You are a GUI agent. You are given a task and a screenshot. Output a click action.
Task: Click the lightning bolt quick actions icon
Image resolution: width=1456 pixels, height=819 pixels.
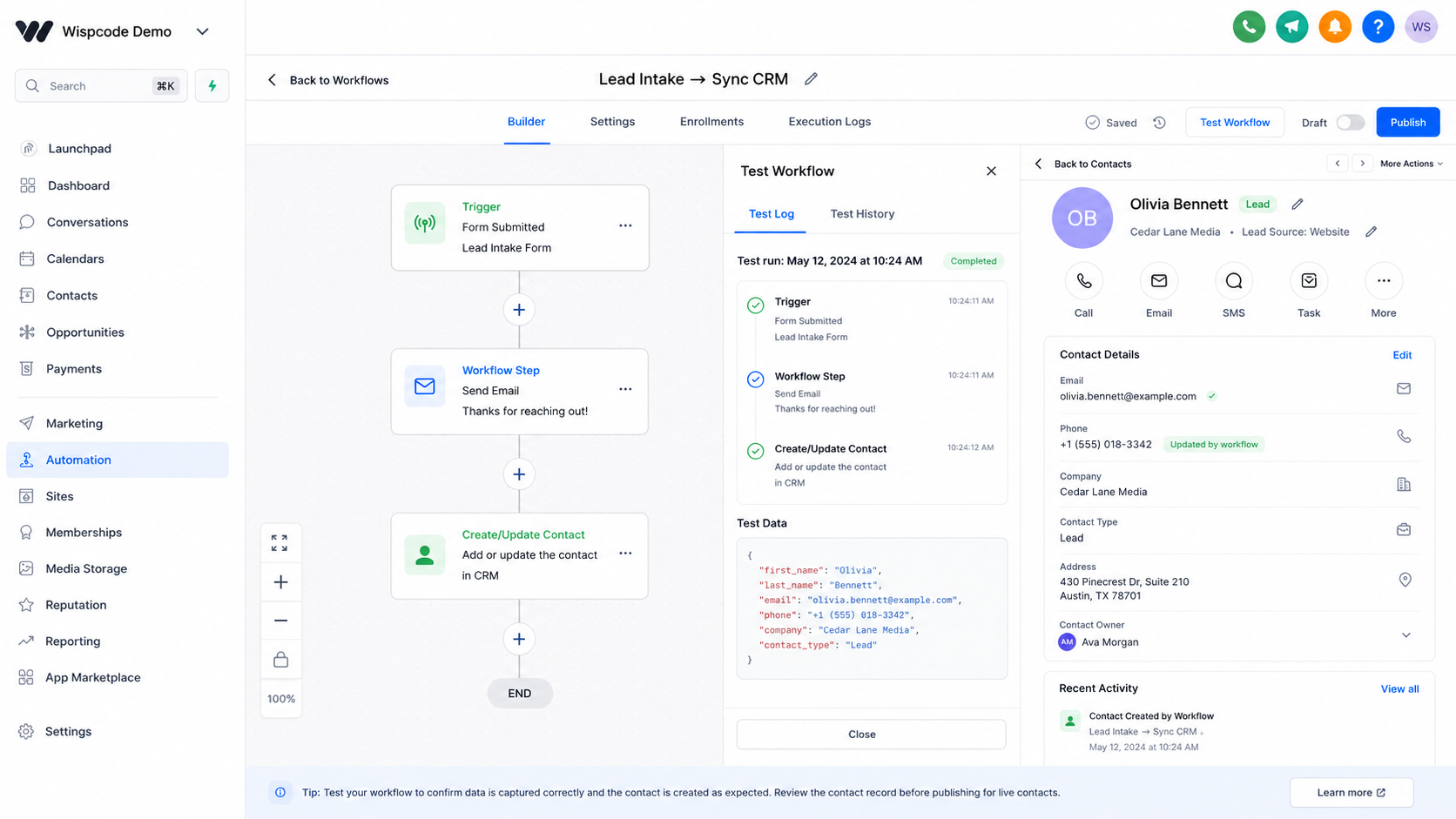(212, 85)
